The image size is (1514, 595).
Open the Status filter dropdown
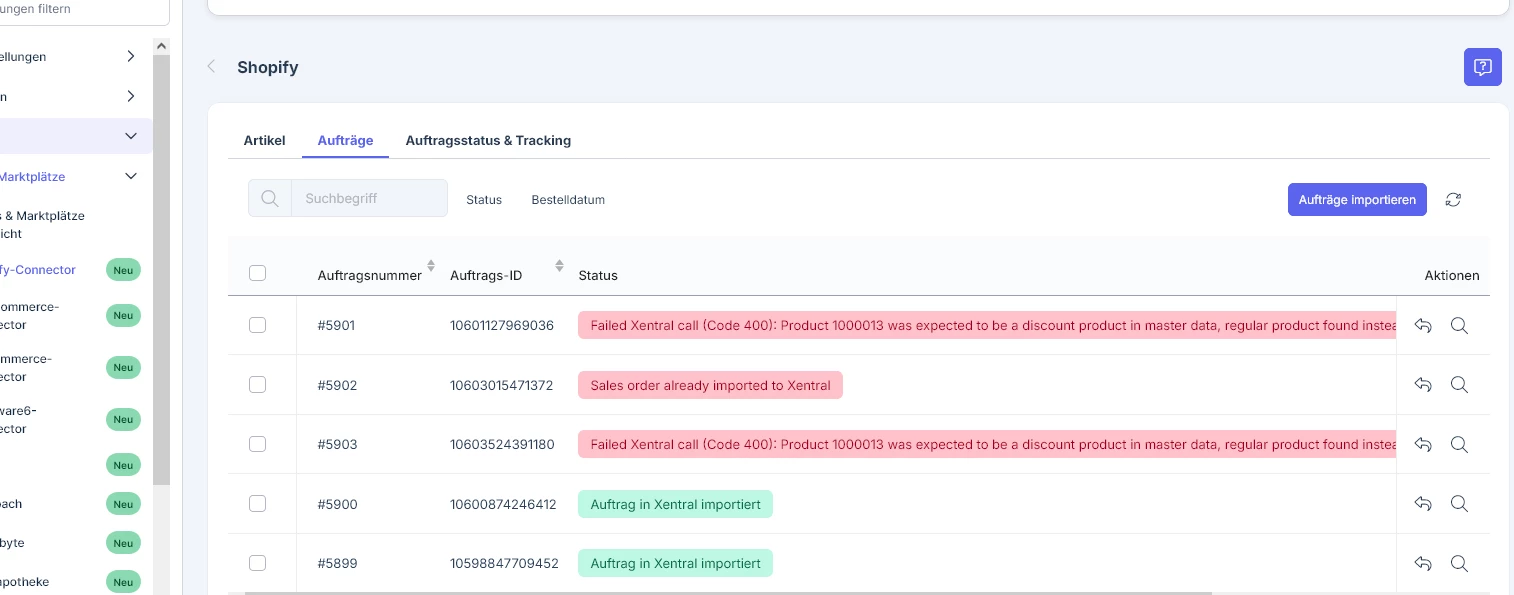pos(484,199)
